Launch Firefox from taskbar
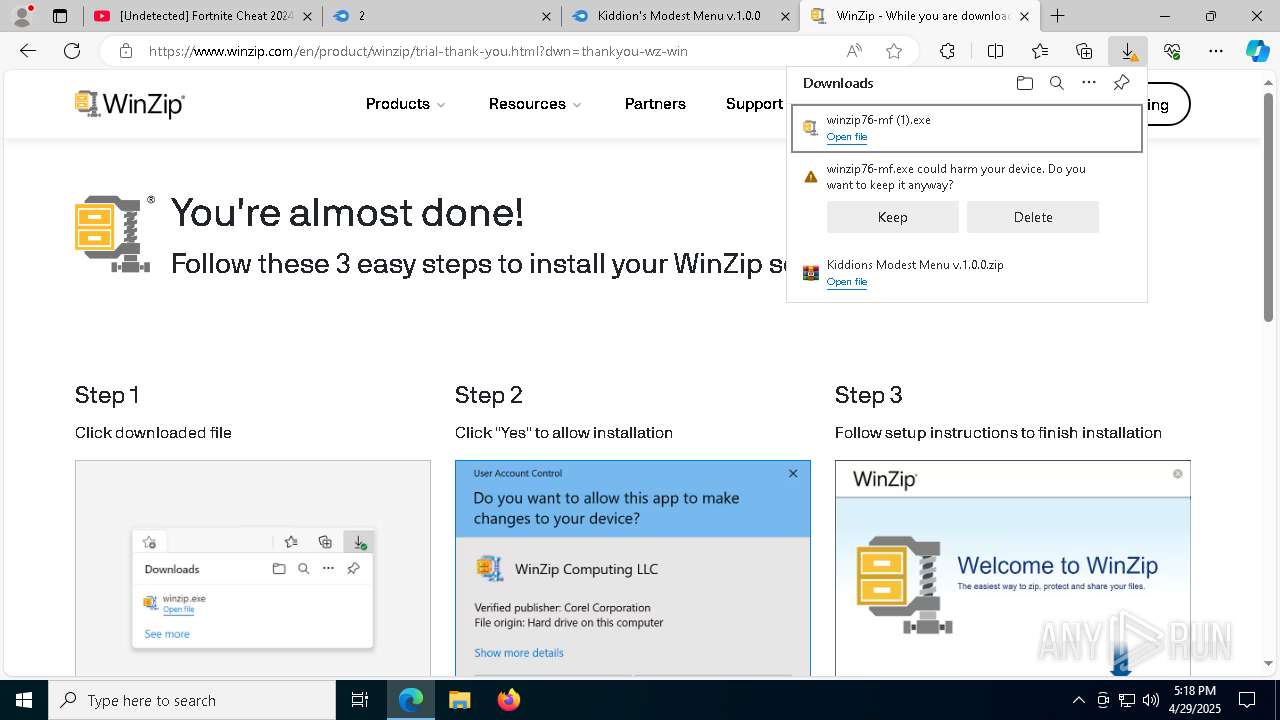This screenshot has width=1280, height=720. [x=509, y=700]
